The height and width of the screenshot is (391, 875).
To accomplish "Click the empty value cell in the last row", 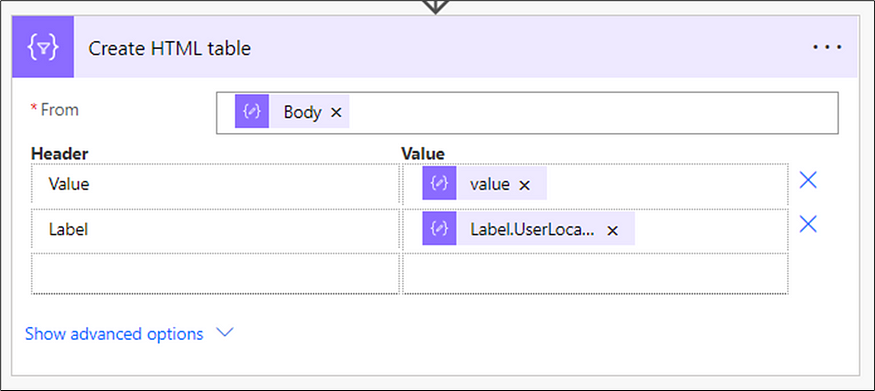I will (595, 273).
